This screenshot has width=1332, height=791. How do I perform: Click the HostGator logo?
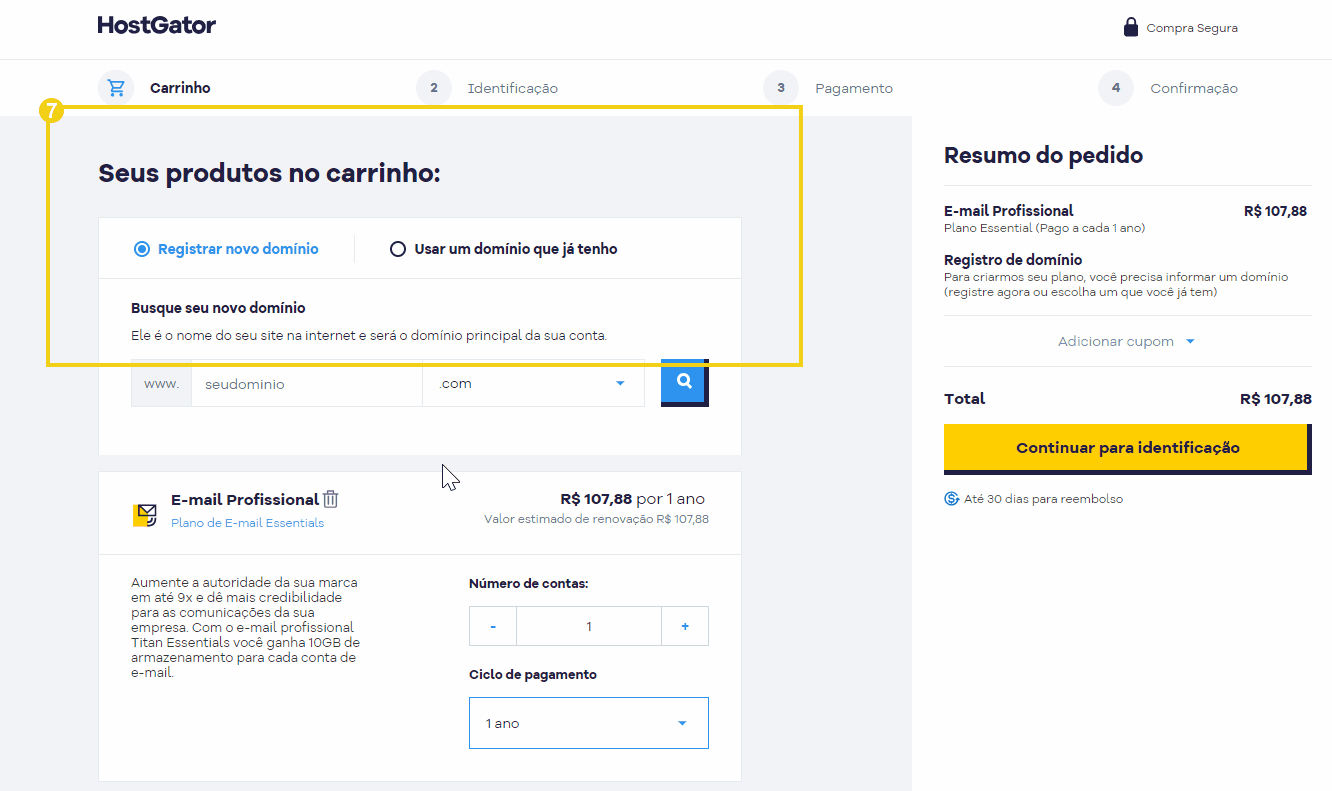point(156,25)
